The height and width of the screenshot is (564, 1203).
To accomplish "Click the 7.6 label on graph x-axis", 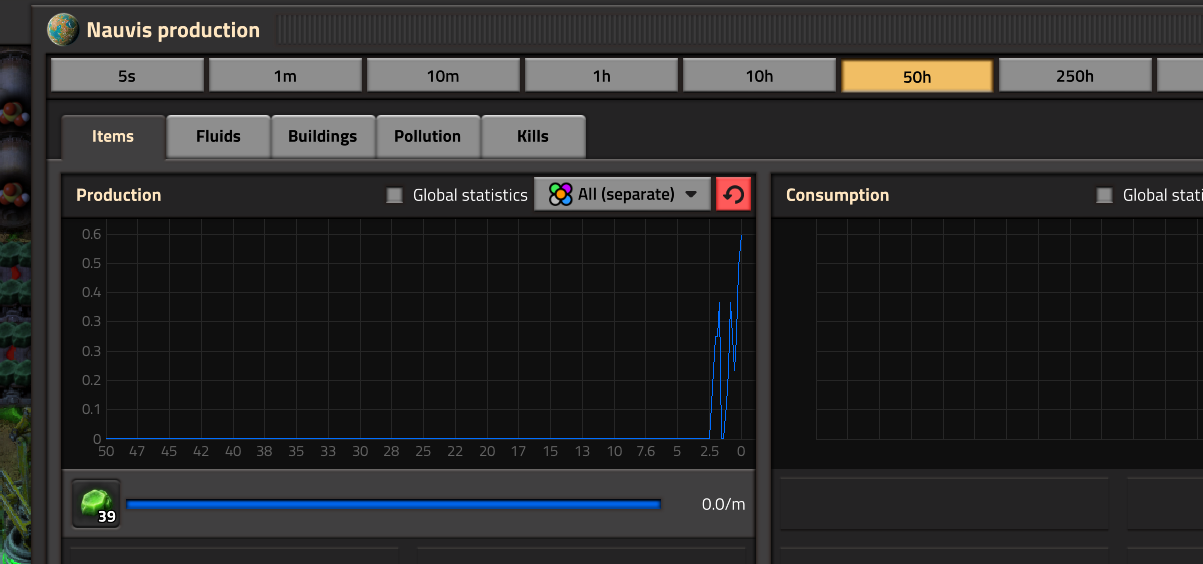I will click(645, 452).
